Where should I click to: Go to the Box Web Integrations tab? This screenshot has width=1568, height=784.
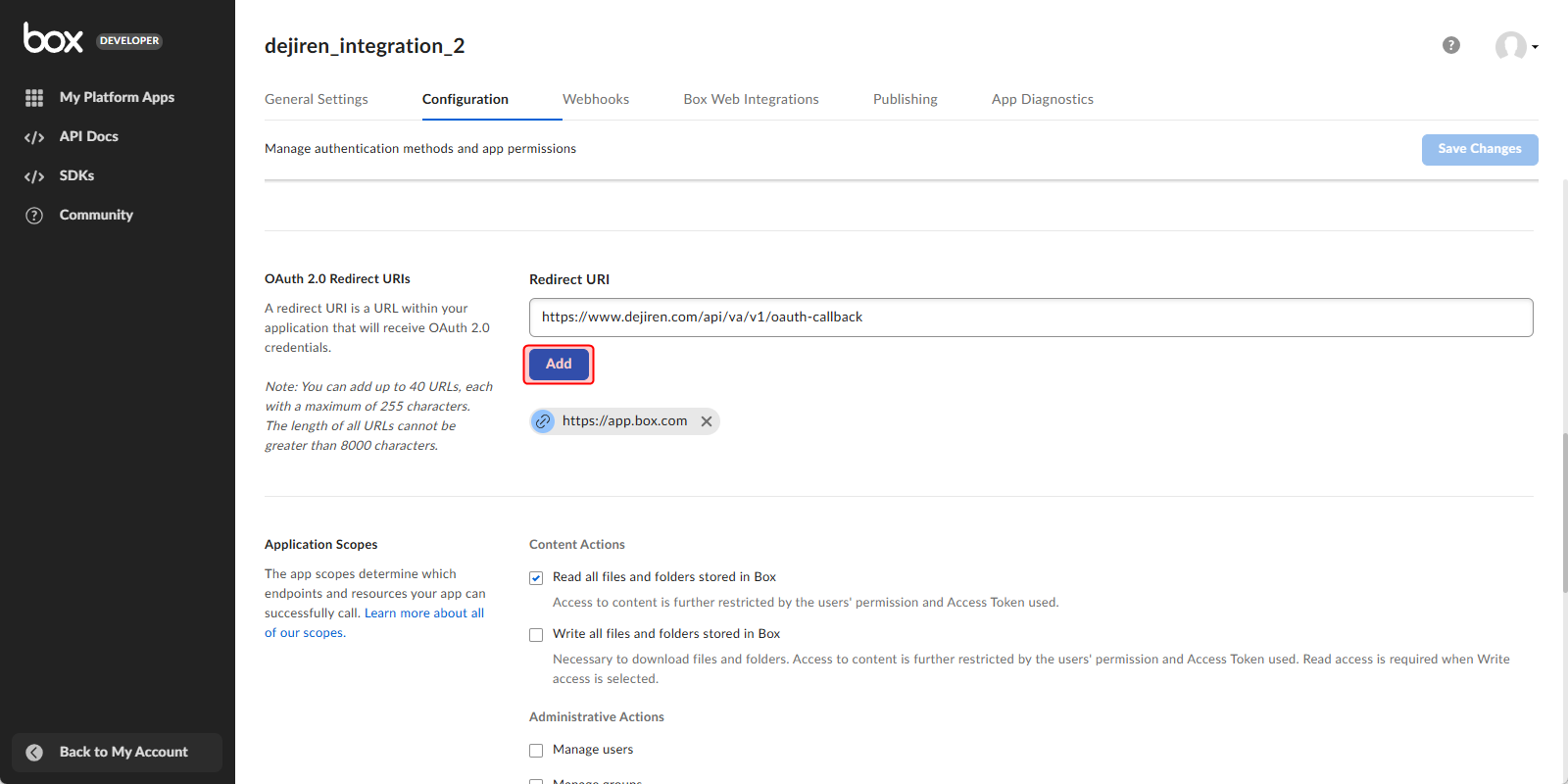[x=752, y=99]
